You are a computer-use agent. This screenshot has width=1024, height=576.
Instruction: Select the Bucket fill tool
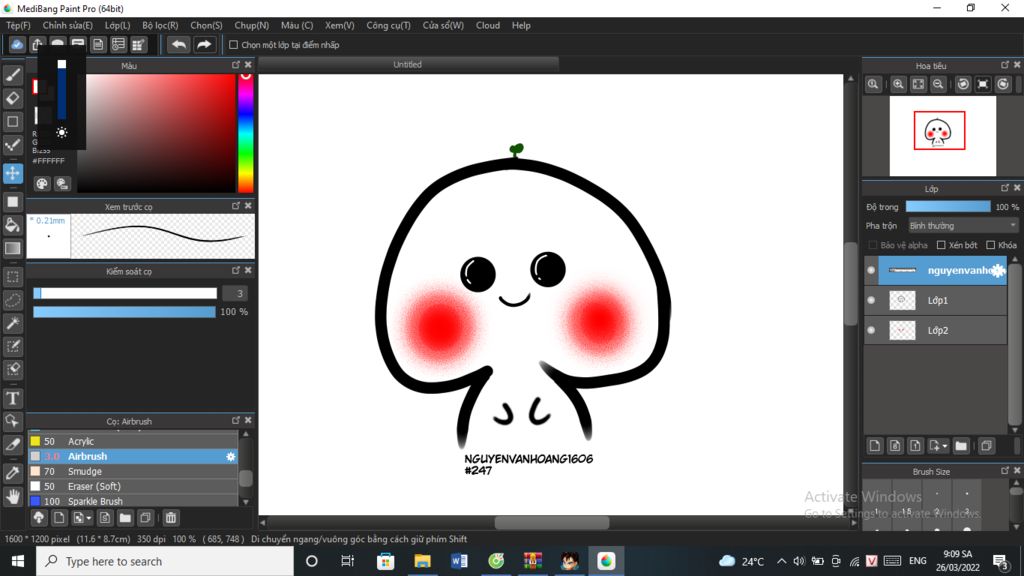coord(12,225)
